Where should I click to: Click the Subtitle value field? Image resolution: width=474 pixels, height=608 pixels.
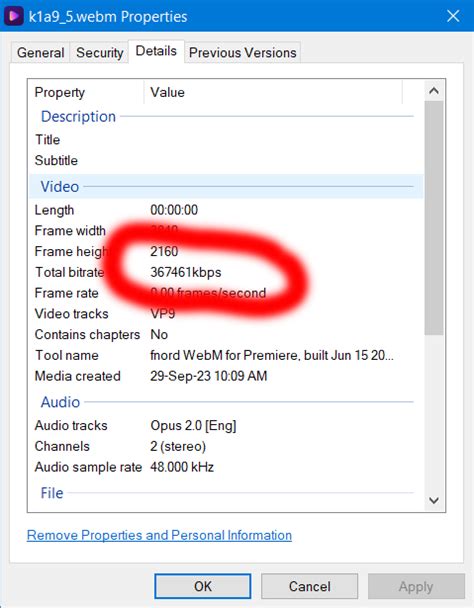tap(285, 161)
